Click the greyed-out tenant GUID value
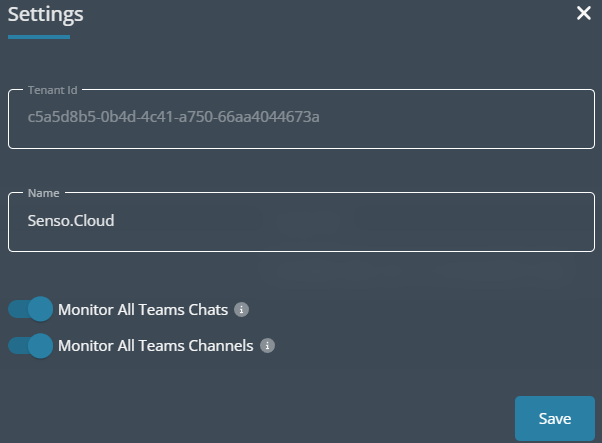Screen dimensions: 602x443 click(x=174, y=117)
